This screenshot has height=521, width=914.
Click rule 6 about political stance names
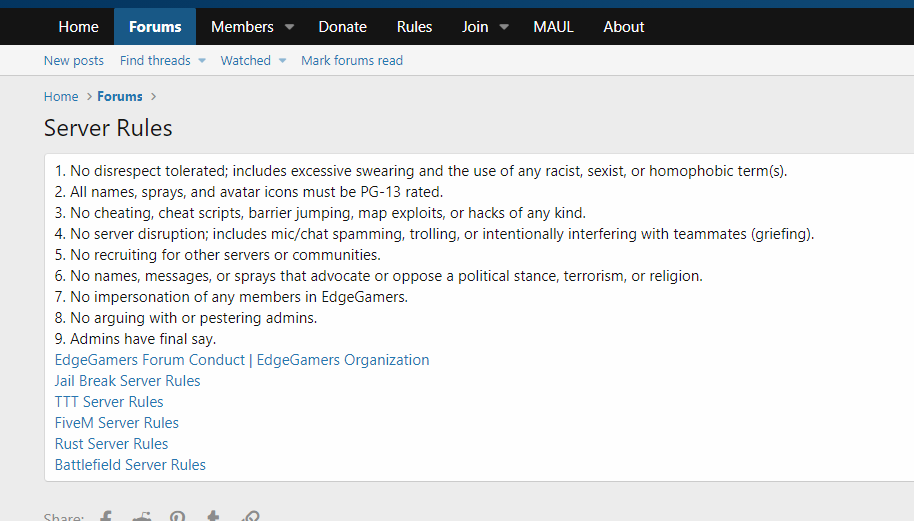[379, 276]
